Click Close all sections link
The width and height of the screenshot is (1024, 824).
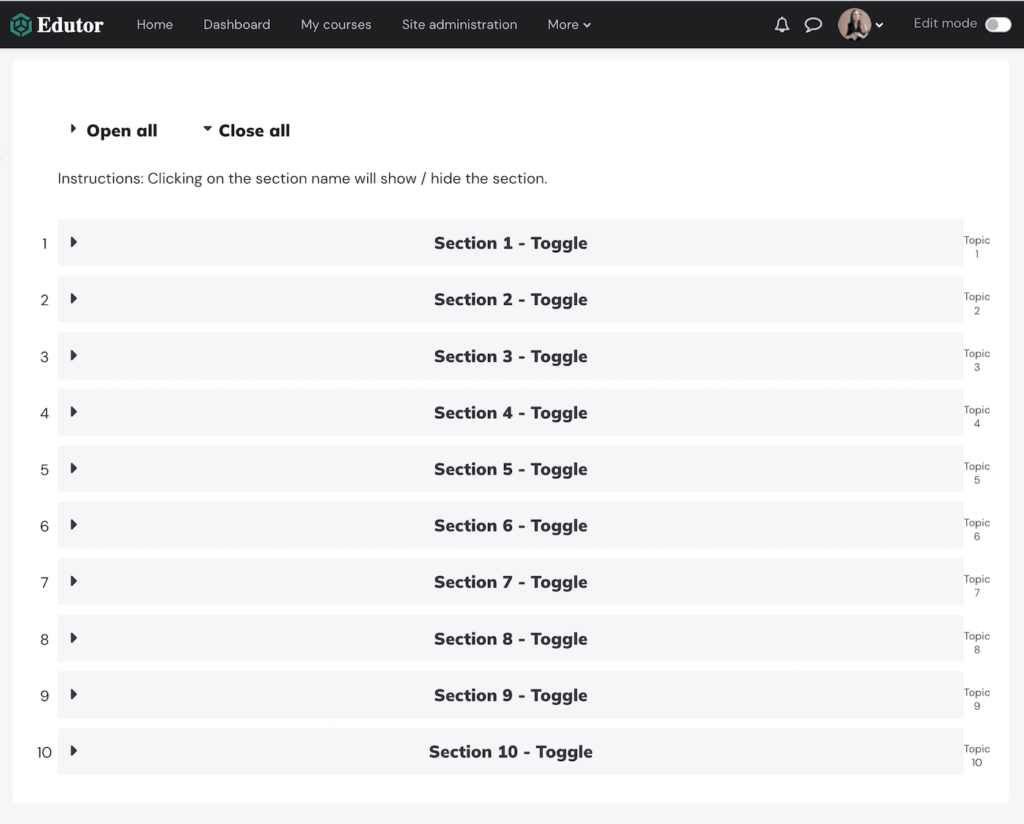click(x=254, y=131)
